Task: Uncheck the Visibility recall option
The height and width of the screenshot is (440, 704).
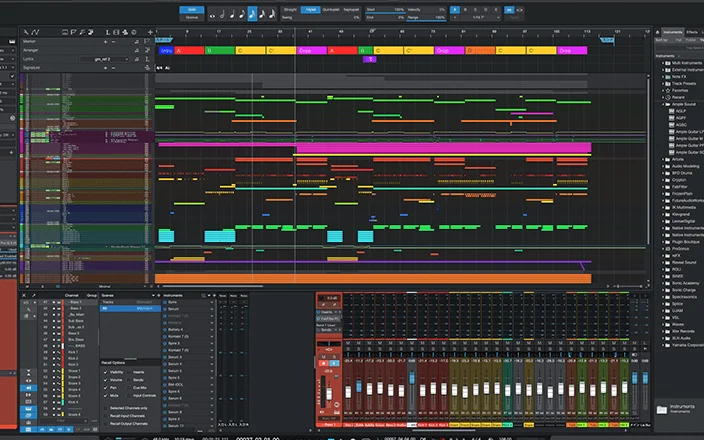Action: 107,371
